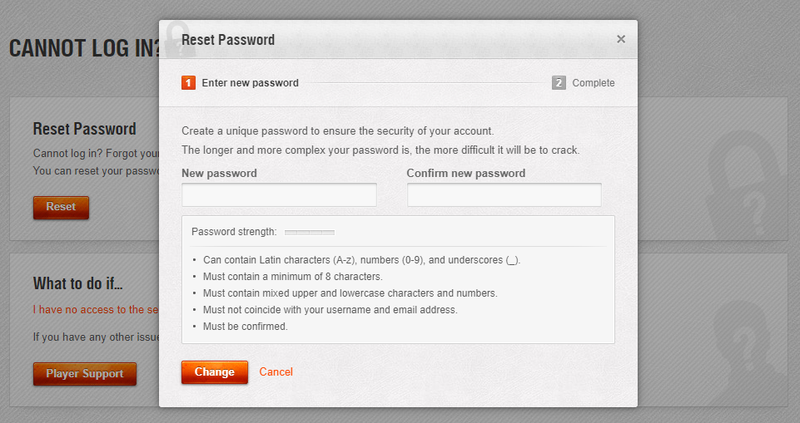Close the Reset Password dialog with X
Viewport: 800px width, 423px height.
(x=620, y=39)
